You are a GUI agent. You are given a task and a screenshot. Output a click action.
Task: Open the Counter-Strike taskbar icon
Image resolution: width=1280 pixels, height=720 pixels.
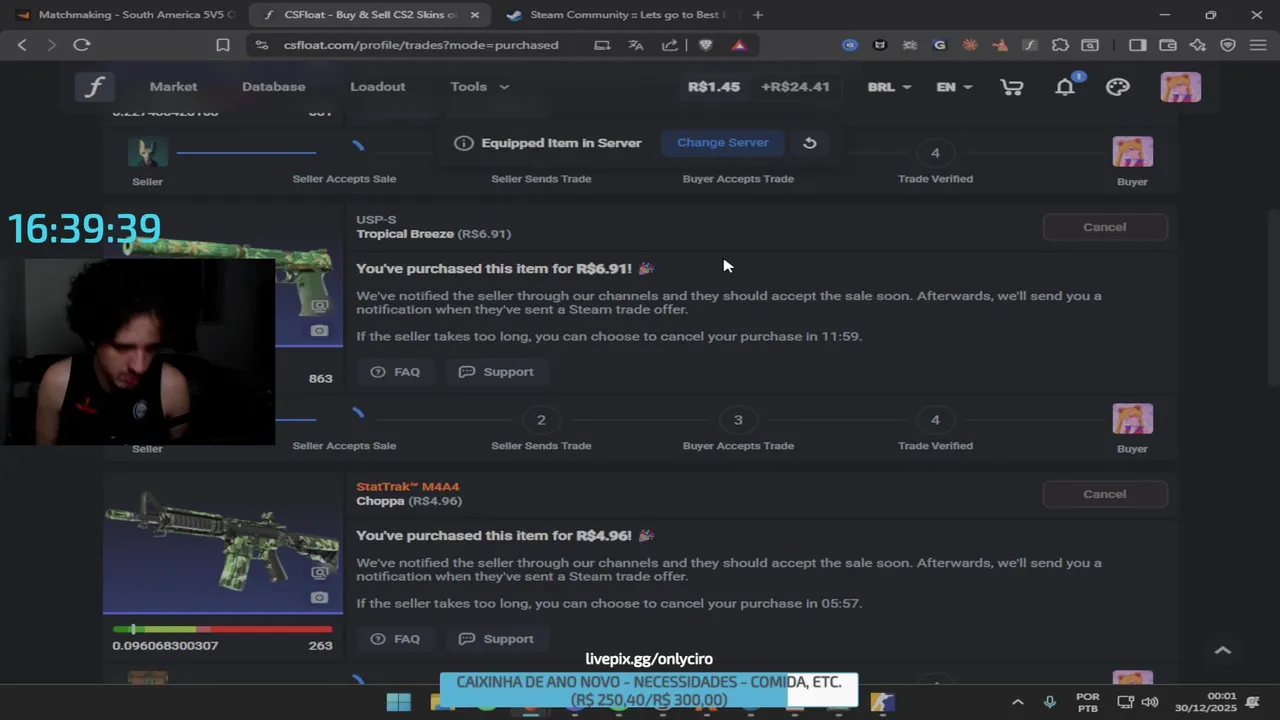click(882, 702)
